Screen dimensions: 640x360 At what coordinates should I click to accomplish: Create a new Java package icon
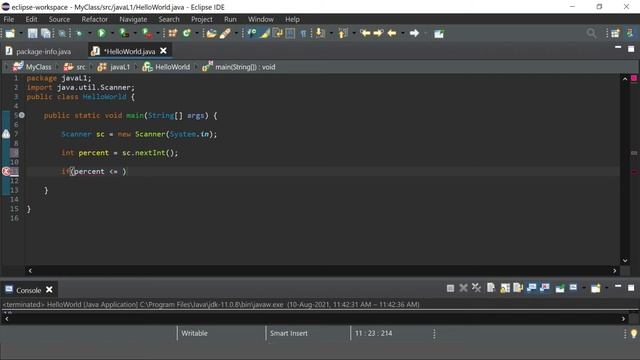pyautogui.click(x=173, y=33)
